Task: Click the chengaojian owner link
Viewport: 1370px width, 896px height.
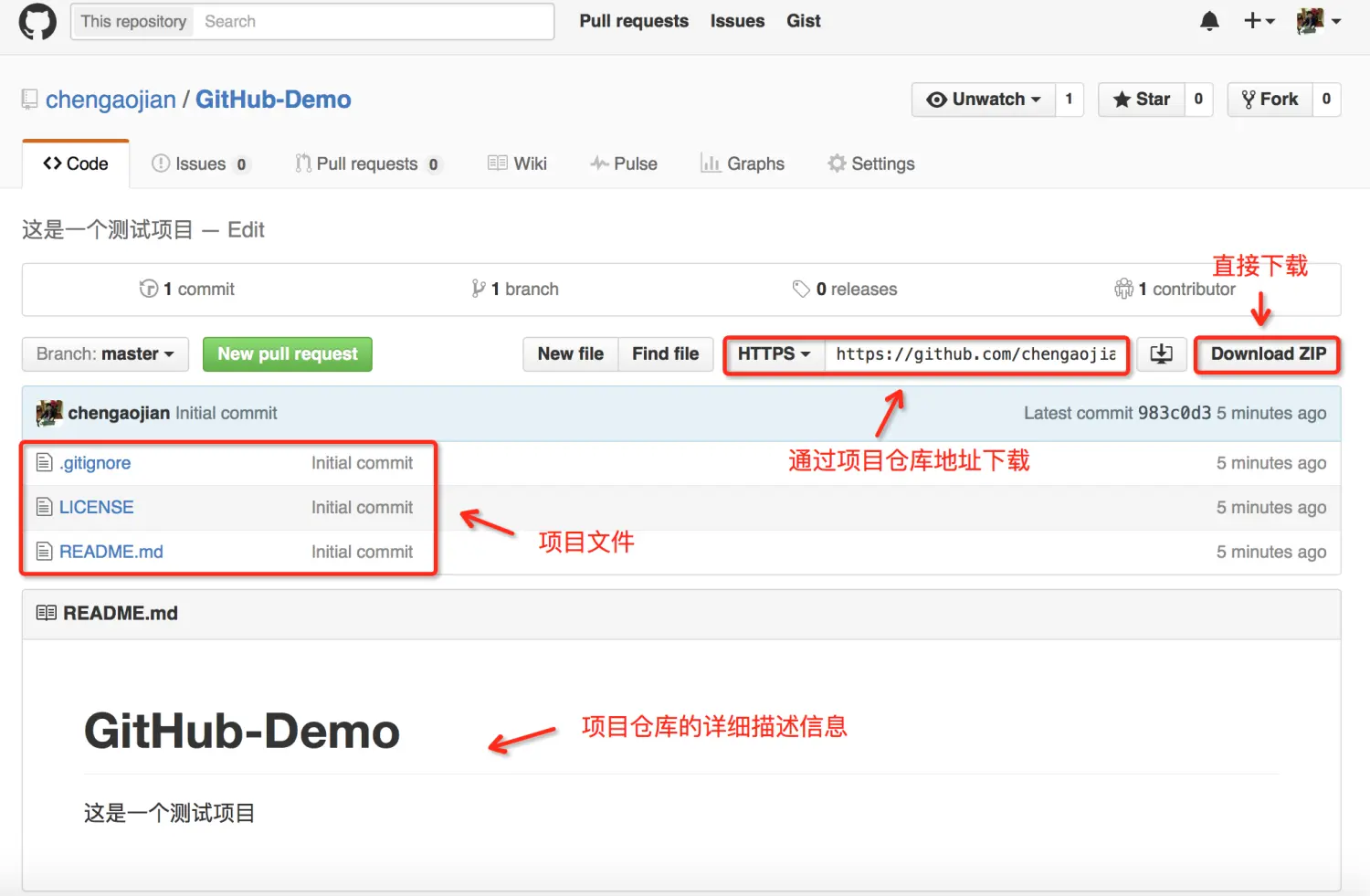Action: click(111, 100)
